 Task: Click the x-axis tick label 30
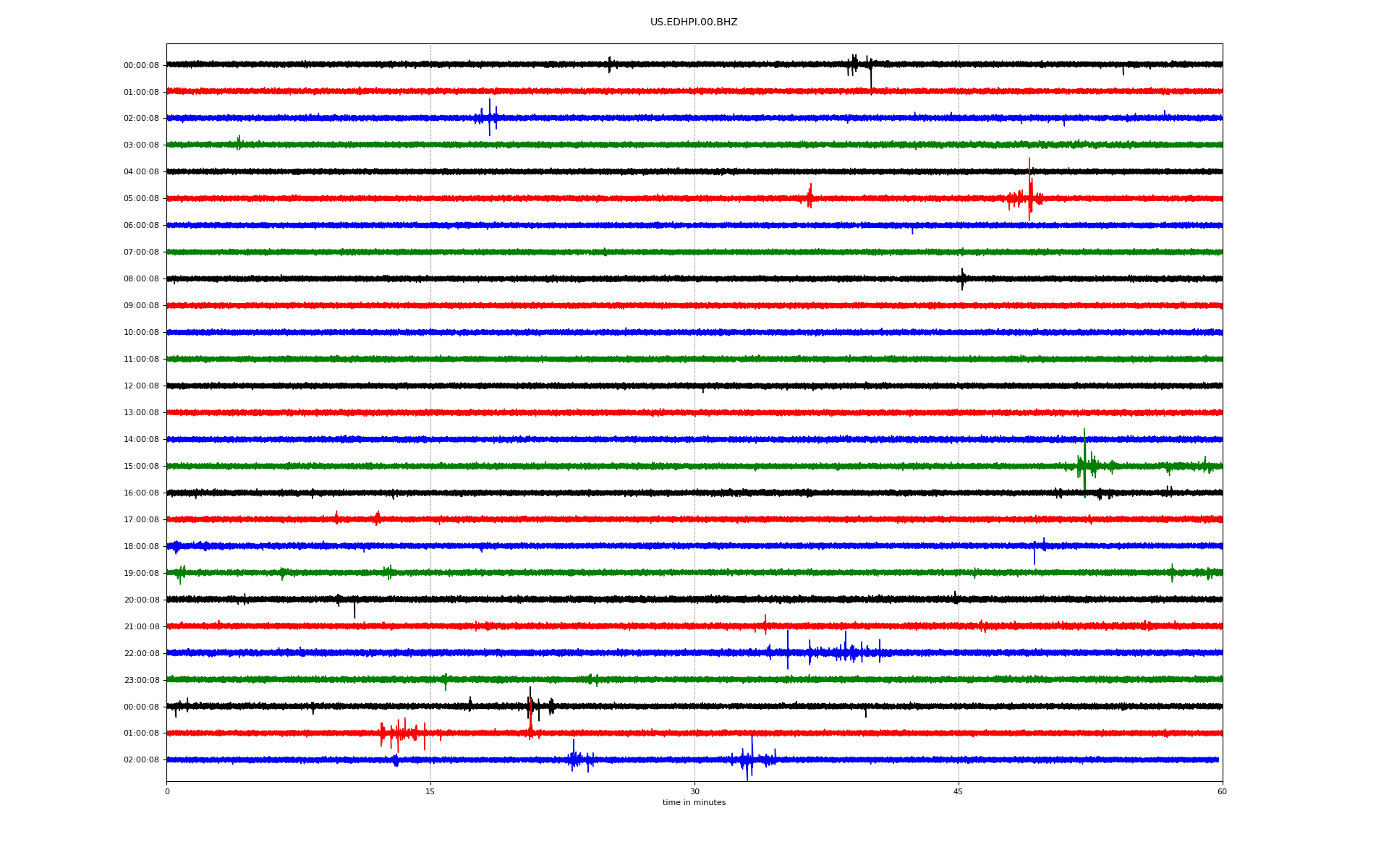click(x=694, y=792)
